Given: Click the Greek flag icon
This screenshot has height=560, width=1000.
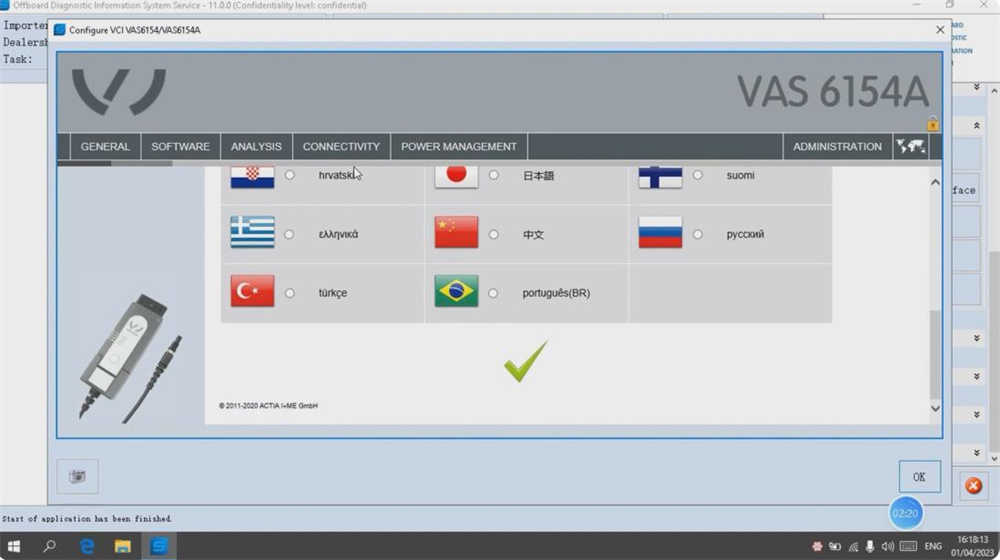Looking at the screenshot, I should 253,232.
